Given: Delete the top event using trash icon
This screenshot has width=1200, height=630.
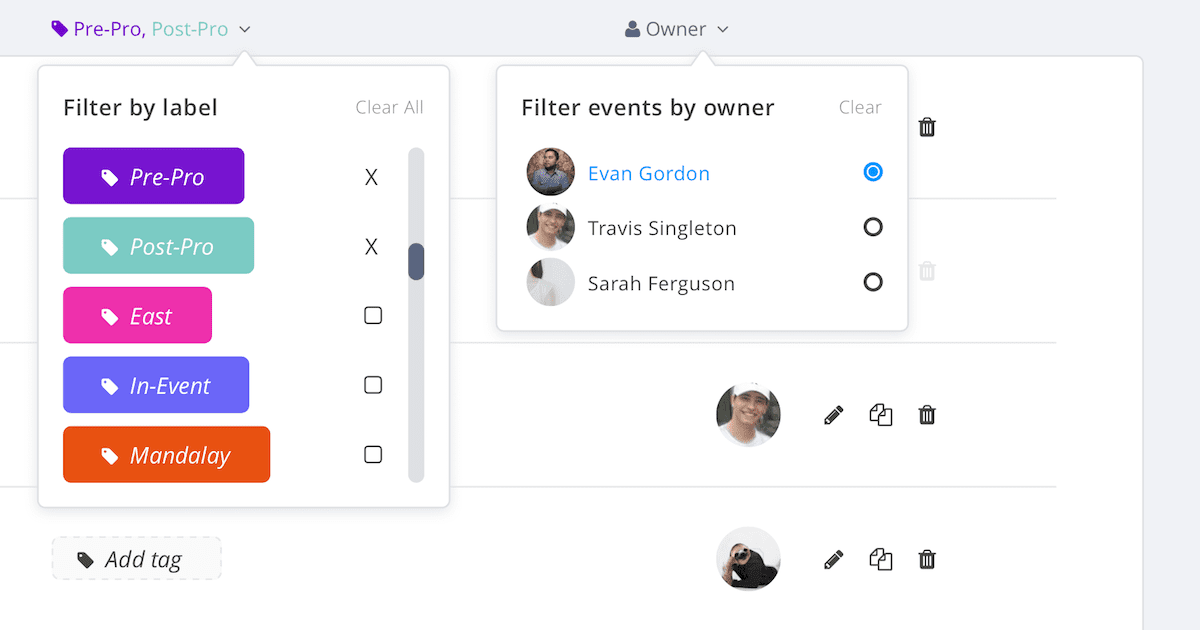Looking at the screenshot, I should tap(927, 127).
